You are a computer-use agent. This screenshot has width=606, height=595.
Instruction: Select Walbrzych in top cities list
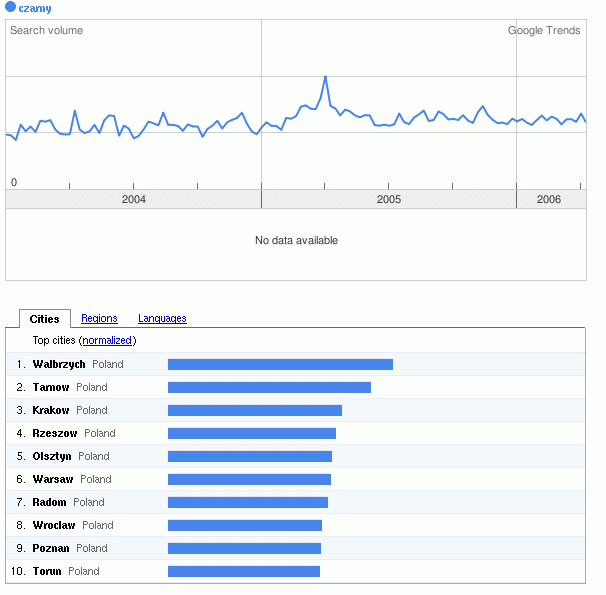[x=59, y=364]
